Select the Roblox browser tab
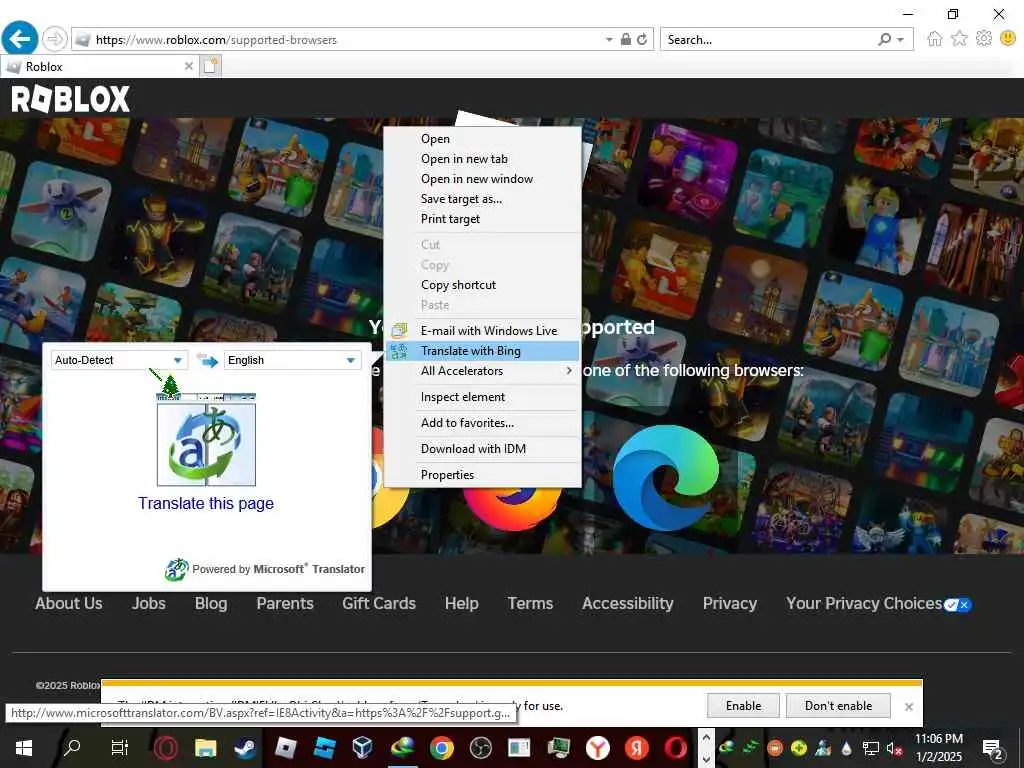Image resolution: width=1024 pixels, height=768 pixels. (99, 66)
